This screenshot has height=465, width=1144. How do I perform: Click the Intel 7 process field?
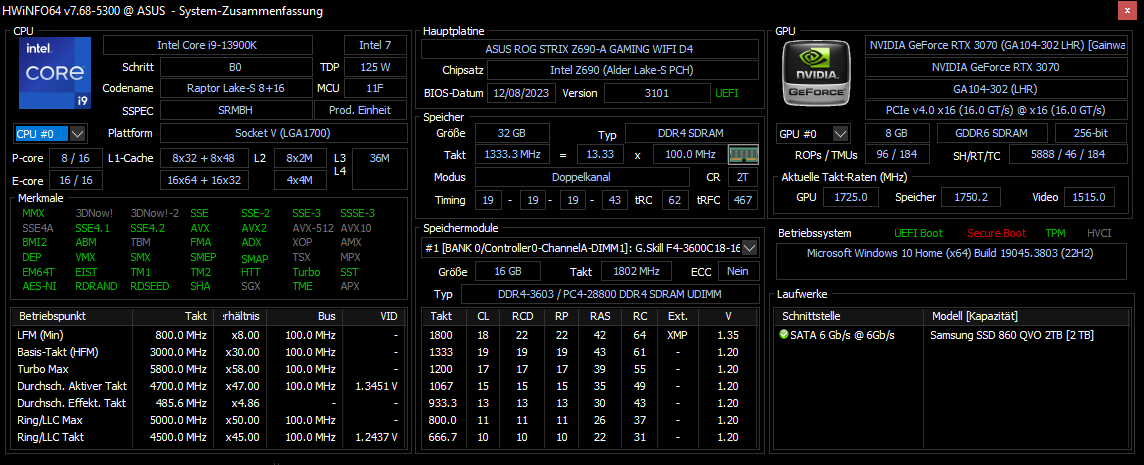(x=376, y=45)
